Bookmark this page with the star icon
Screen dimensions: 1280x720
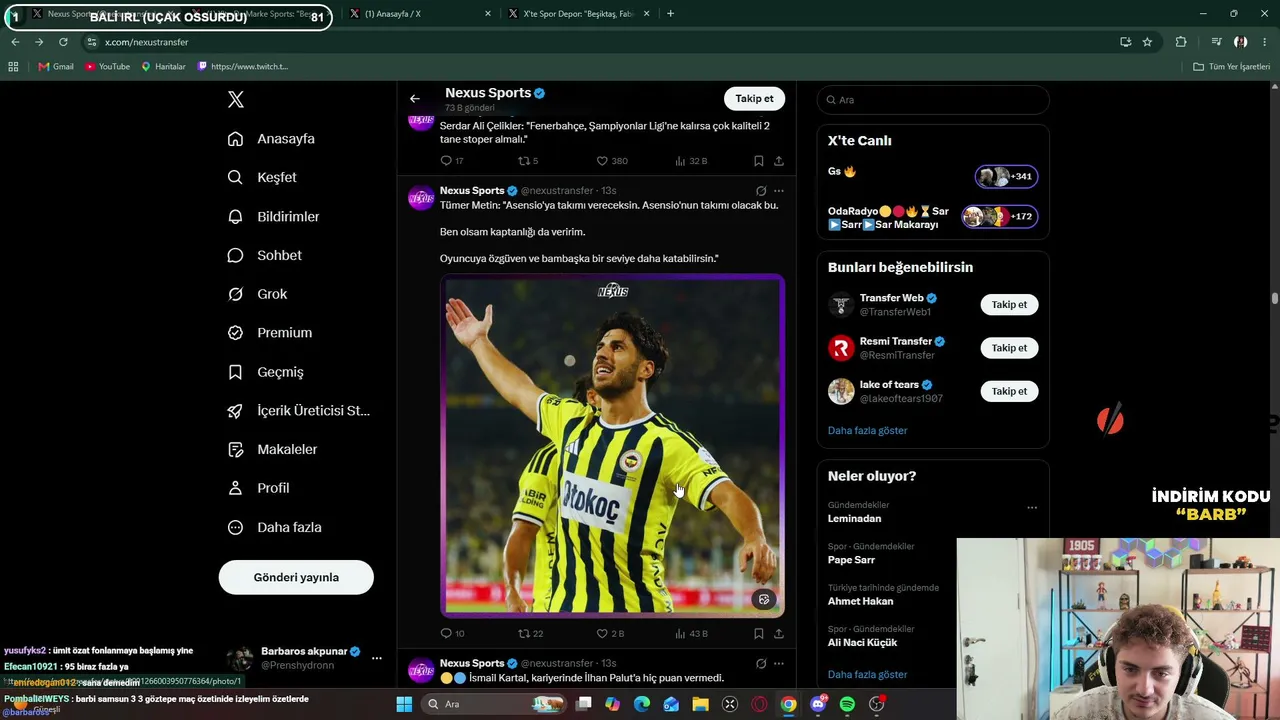click(1147, 42)
